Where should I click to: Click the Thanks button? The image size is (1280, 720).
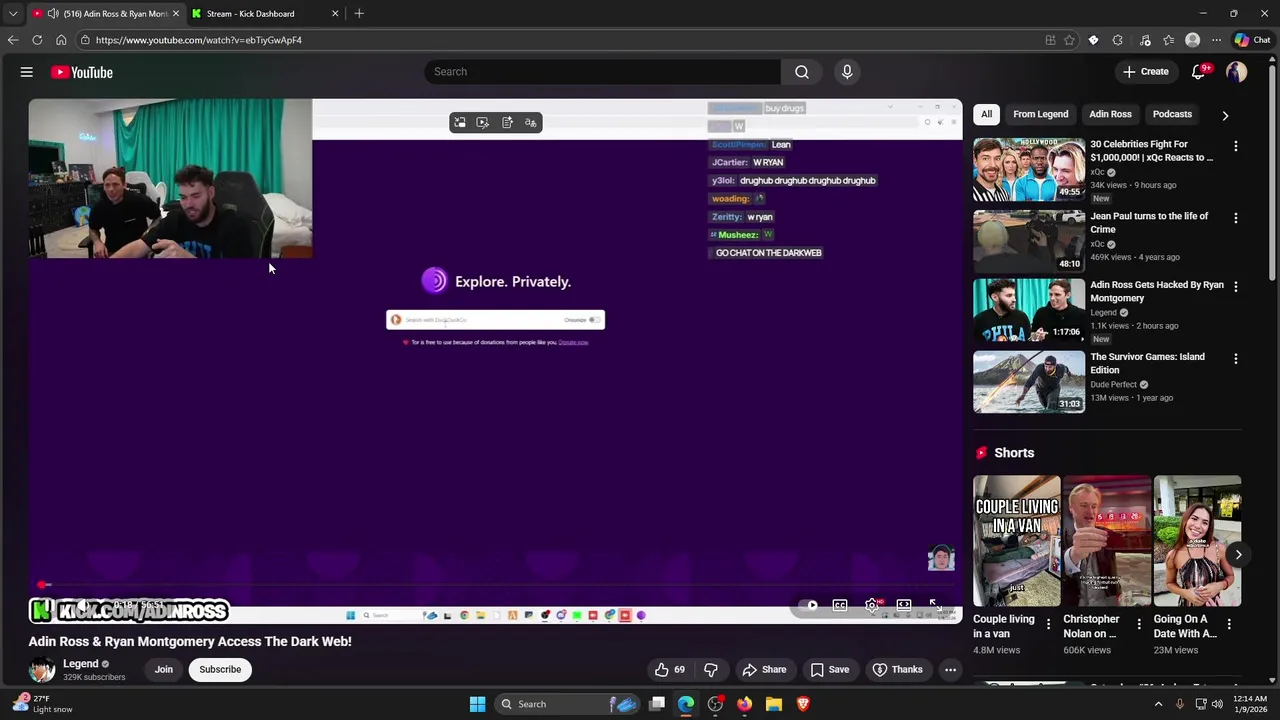coord(897,670)
